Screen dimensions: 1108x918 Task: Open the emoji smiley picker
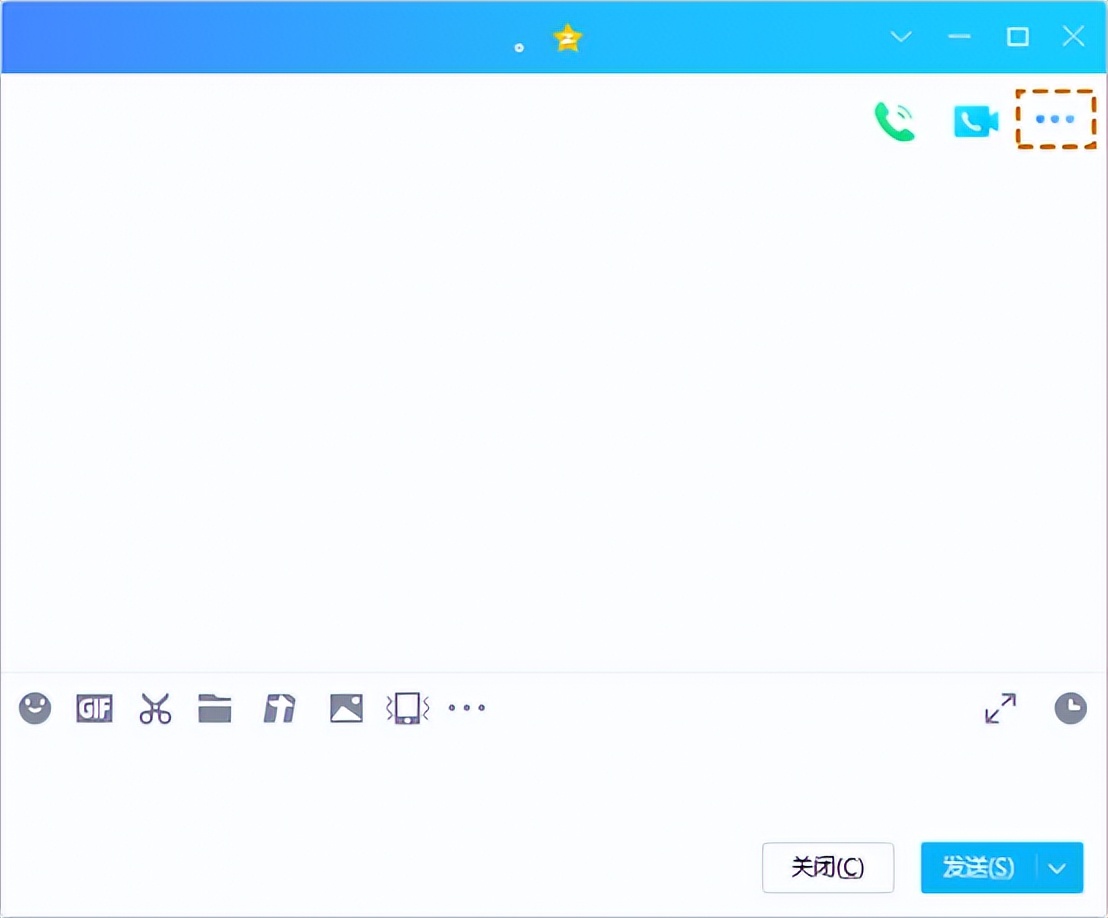click(35, 708)
